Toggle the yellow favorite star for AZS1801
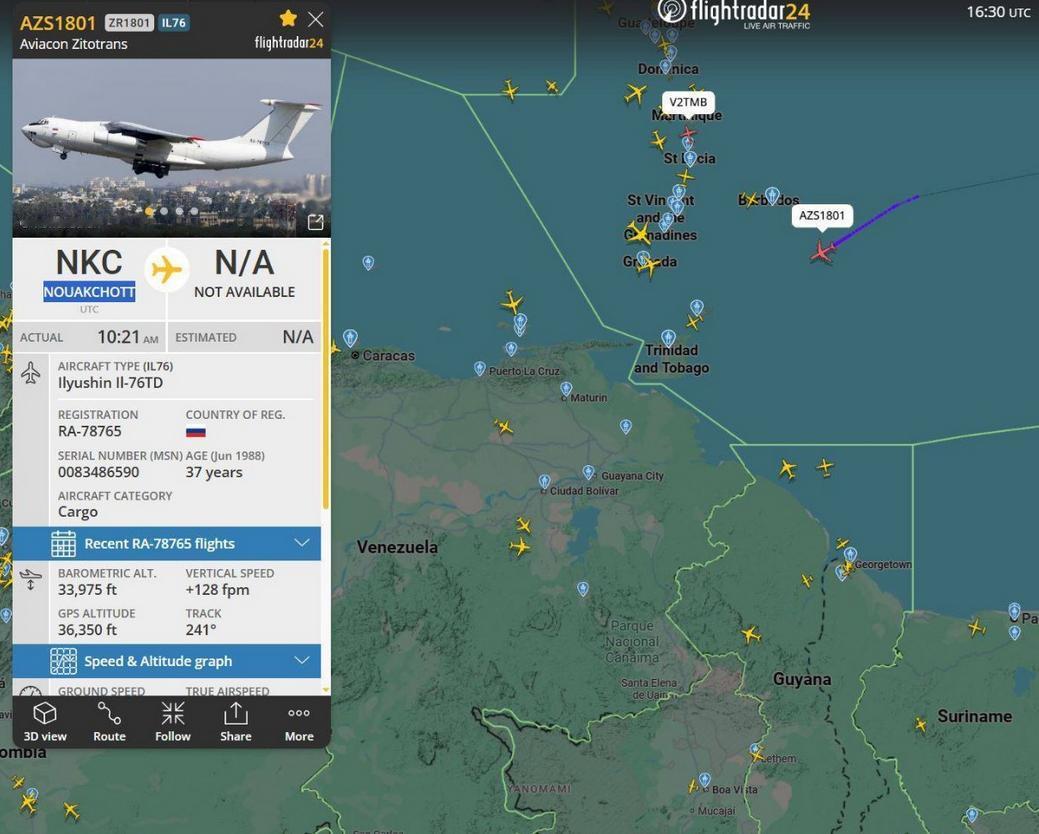 (288, 18)
